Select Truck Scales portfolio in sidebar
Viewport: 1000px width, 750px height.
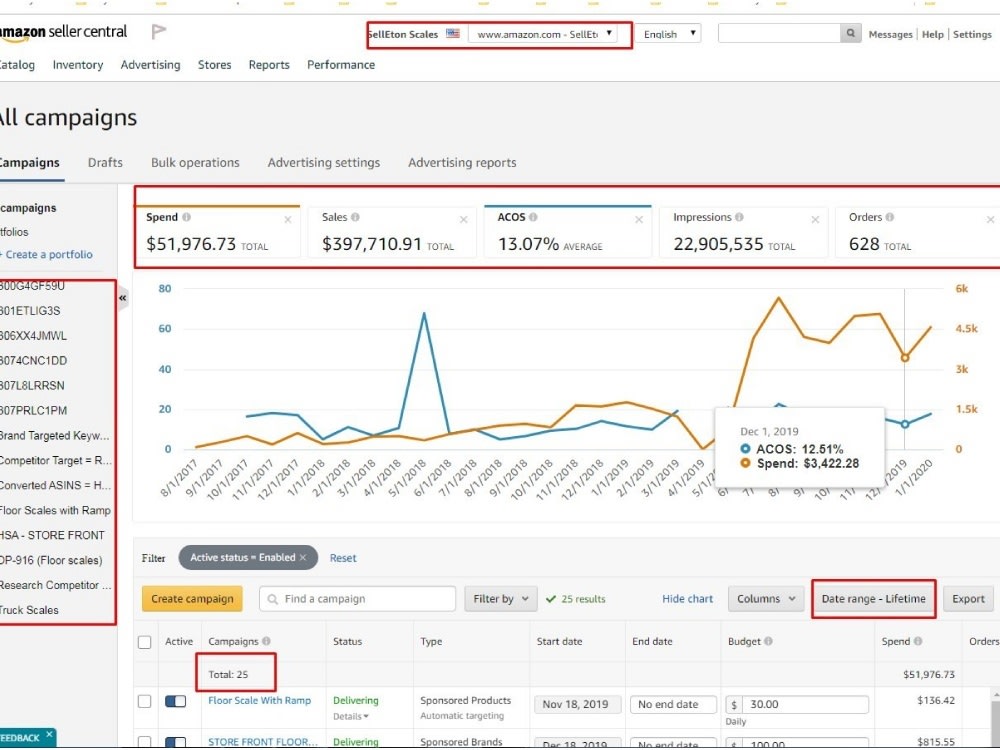pyautogui.click(x=29, y=610)
